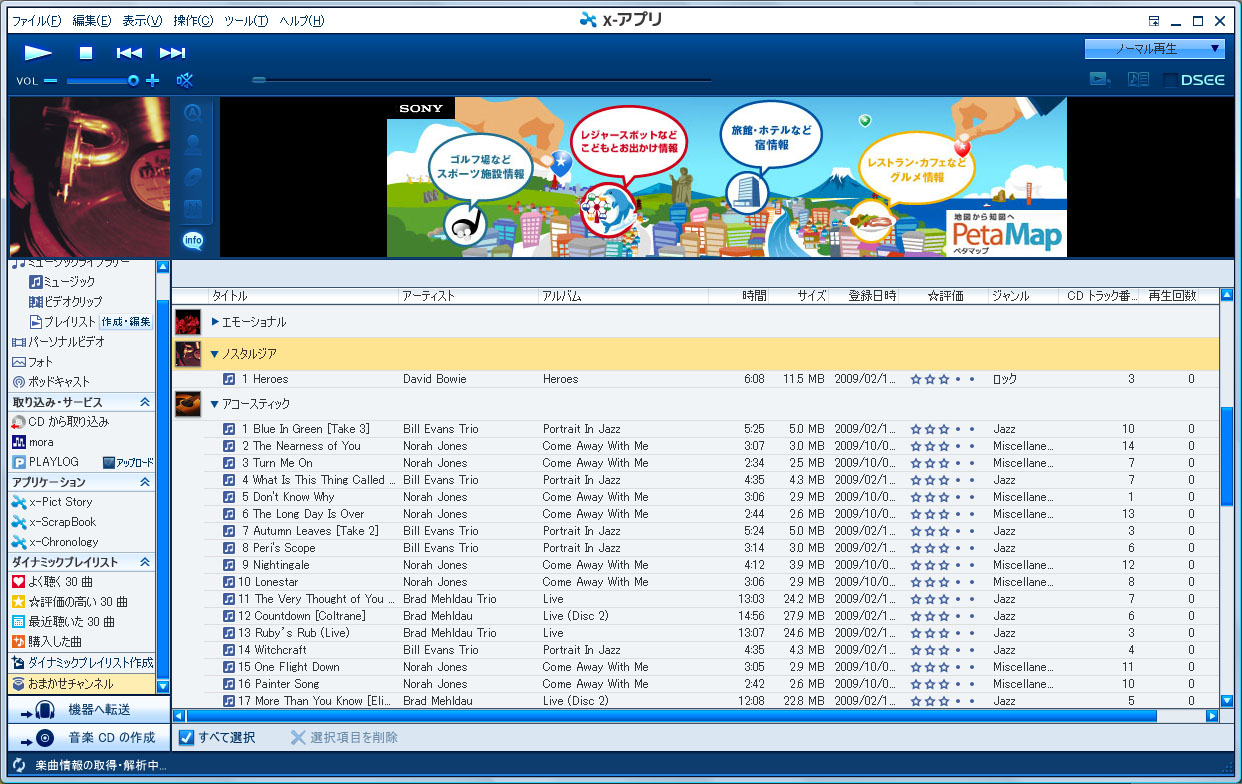The width and height of the screenshot is (1242, 784).
Task: Click the disc icon beside album art
Action: coord(194,177)
